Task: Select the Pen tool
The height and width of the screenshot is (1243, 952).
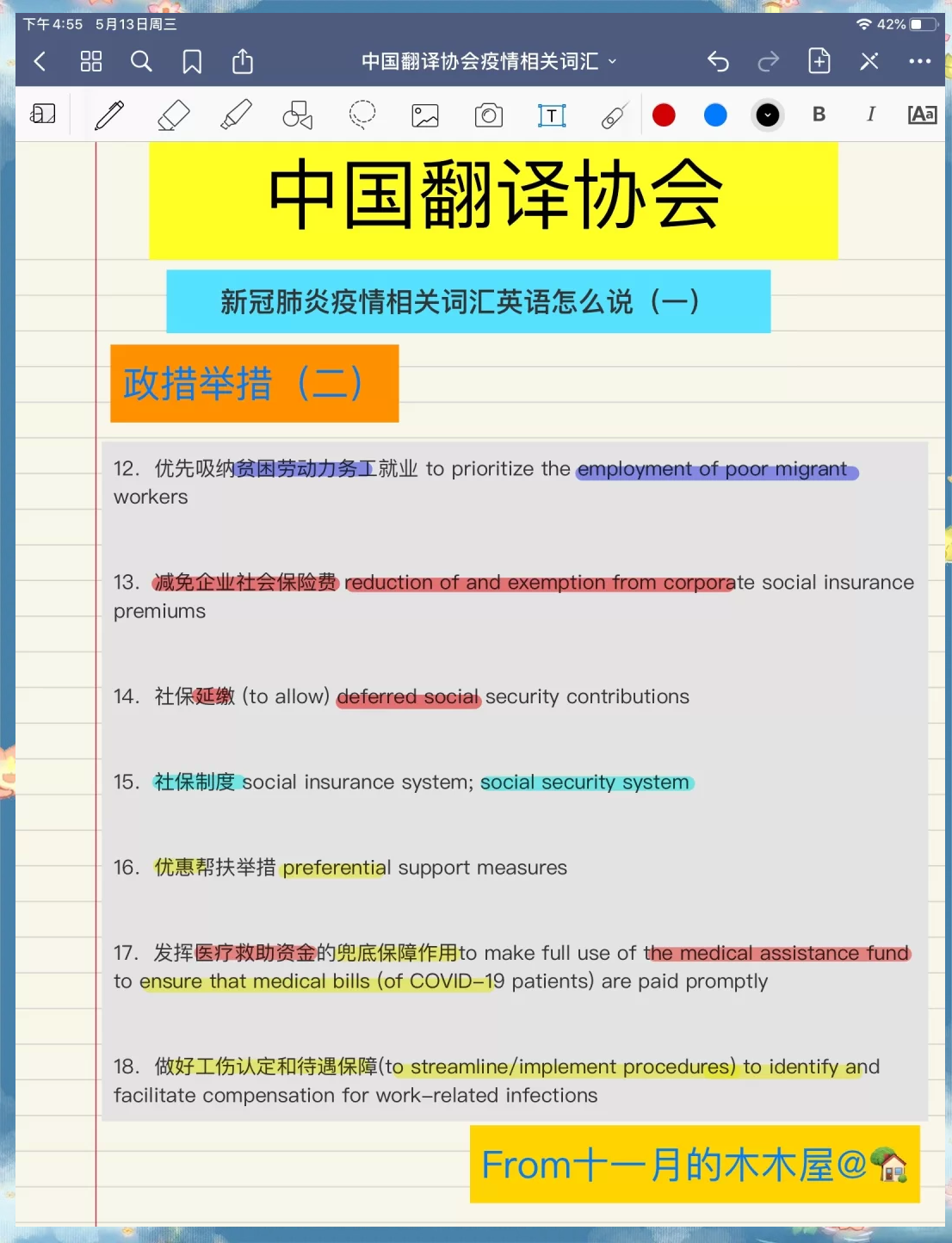Action: click(110, 114)
